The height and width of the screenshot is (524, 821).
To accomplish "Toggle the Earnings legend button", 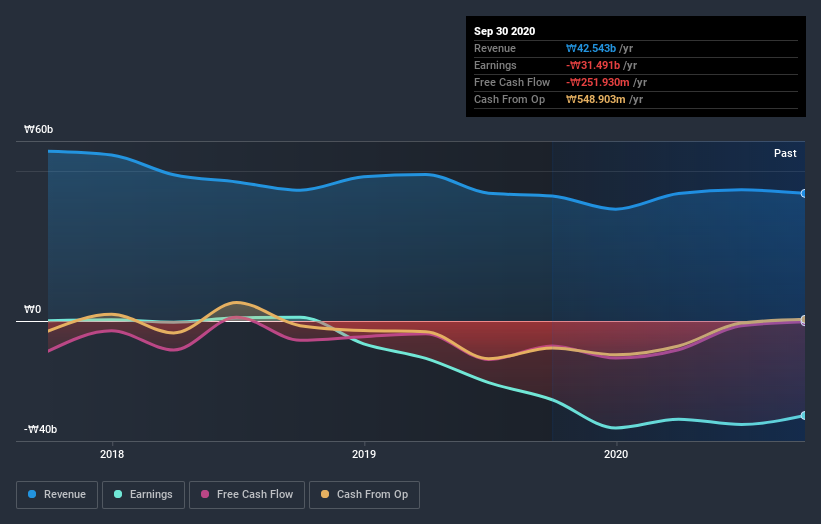I will click(143, 495).
